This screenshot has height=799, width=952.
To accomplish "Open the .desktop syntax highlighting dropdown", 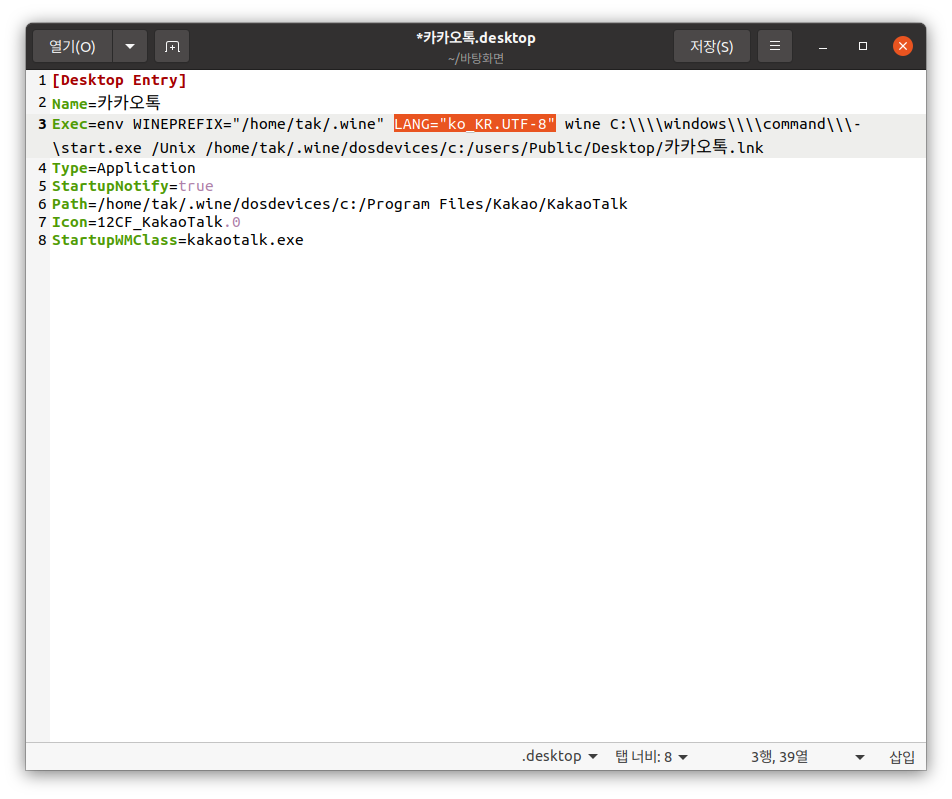I will (x=559, y=756).
